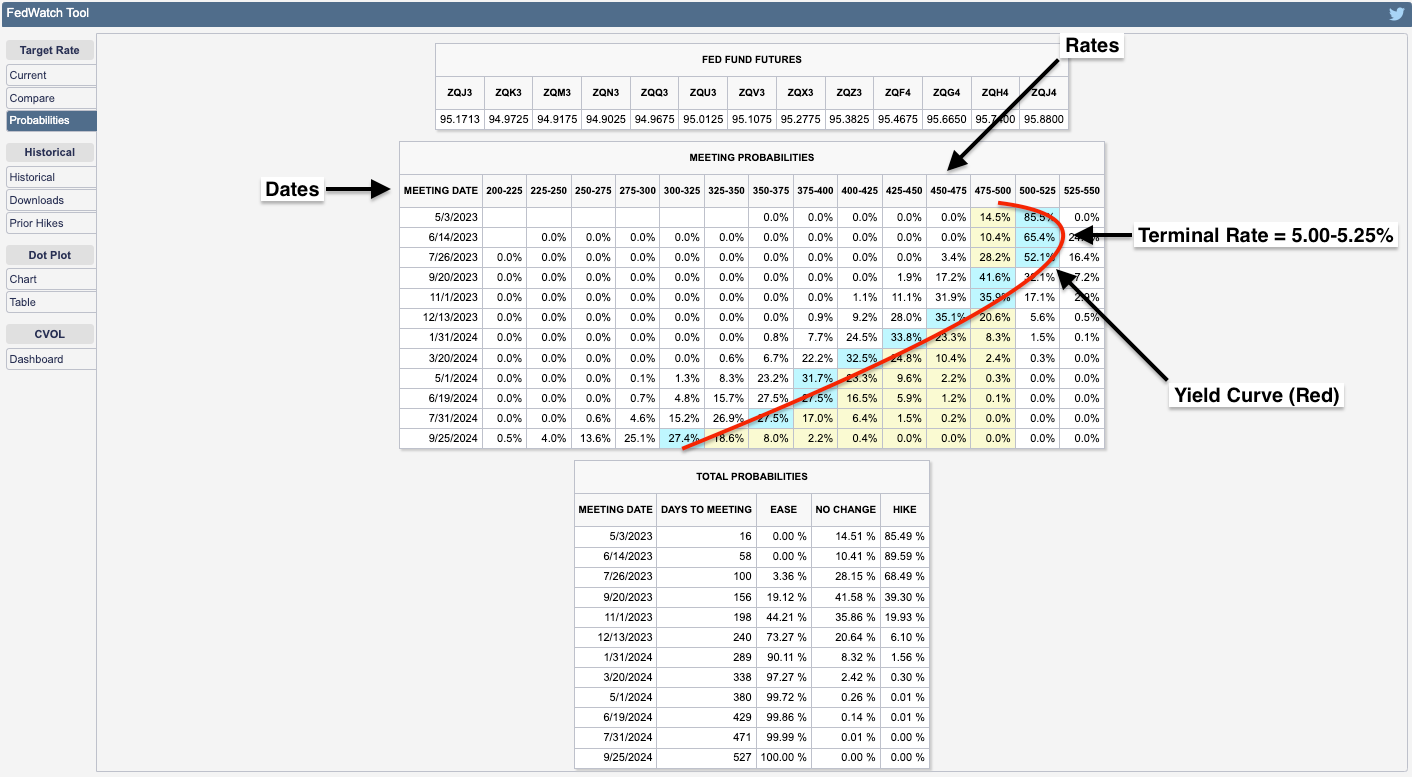
Task: Open the Compare target rate tab
Action: point(51,98)
